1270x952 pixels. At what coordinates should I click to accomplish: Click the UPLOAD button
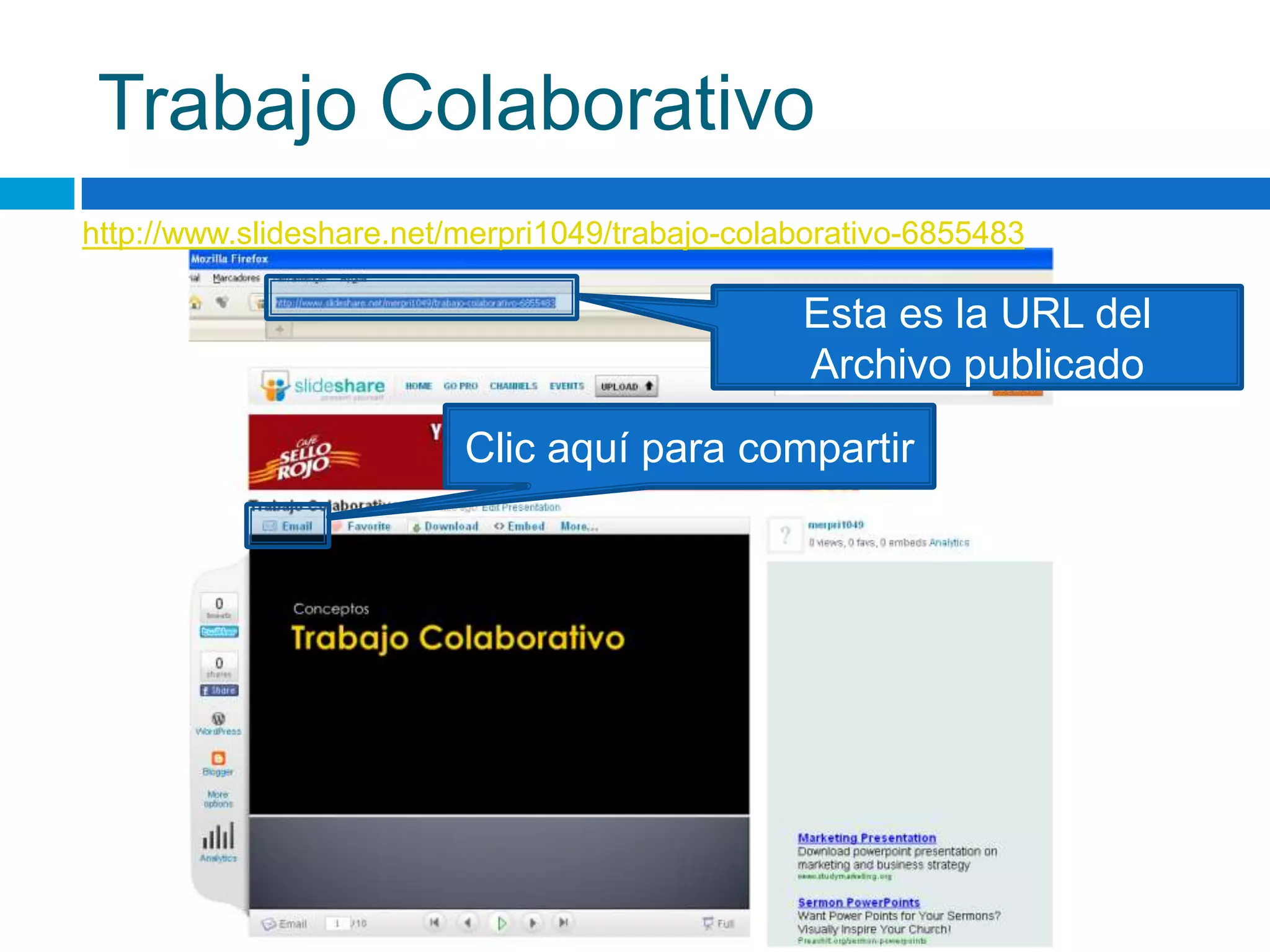coord(626,386)
